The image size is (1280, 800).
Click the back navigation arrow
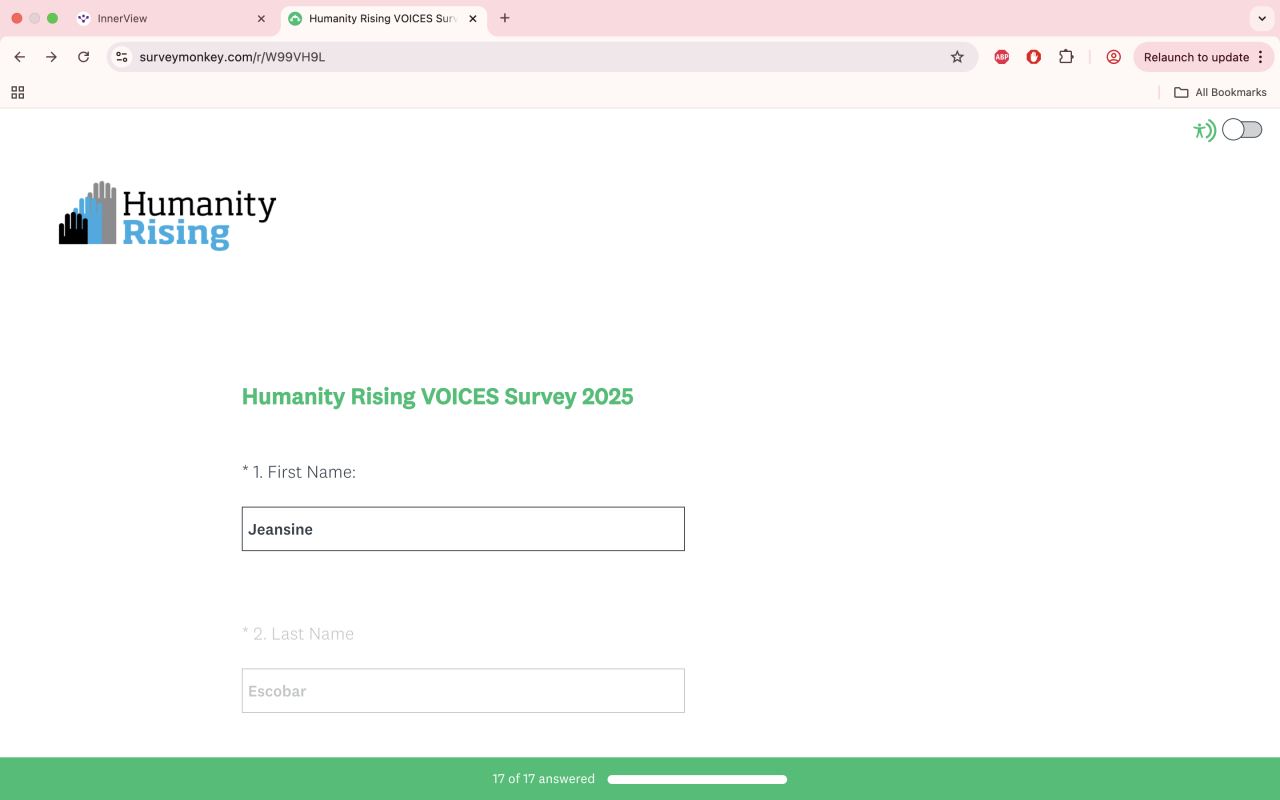pos(19,57)
